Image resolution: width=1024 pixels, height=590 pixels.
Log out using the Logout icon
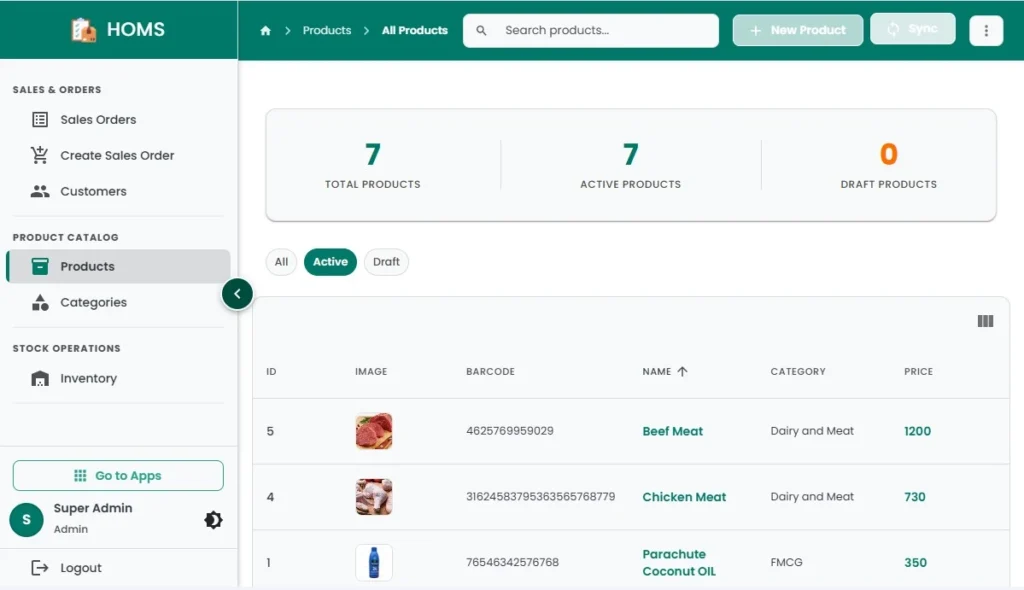[x=40, y=568]
